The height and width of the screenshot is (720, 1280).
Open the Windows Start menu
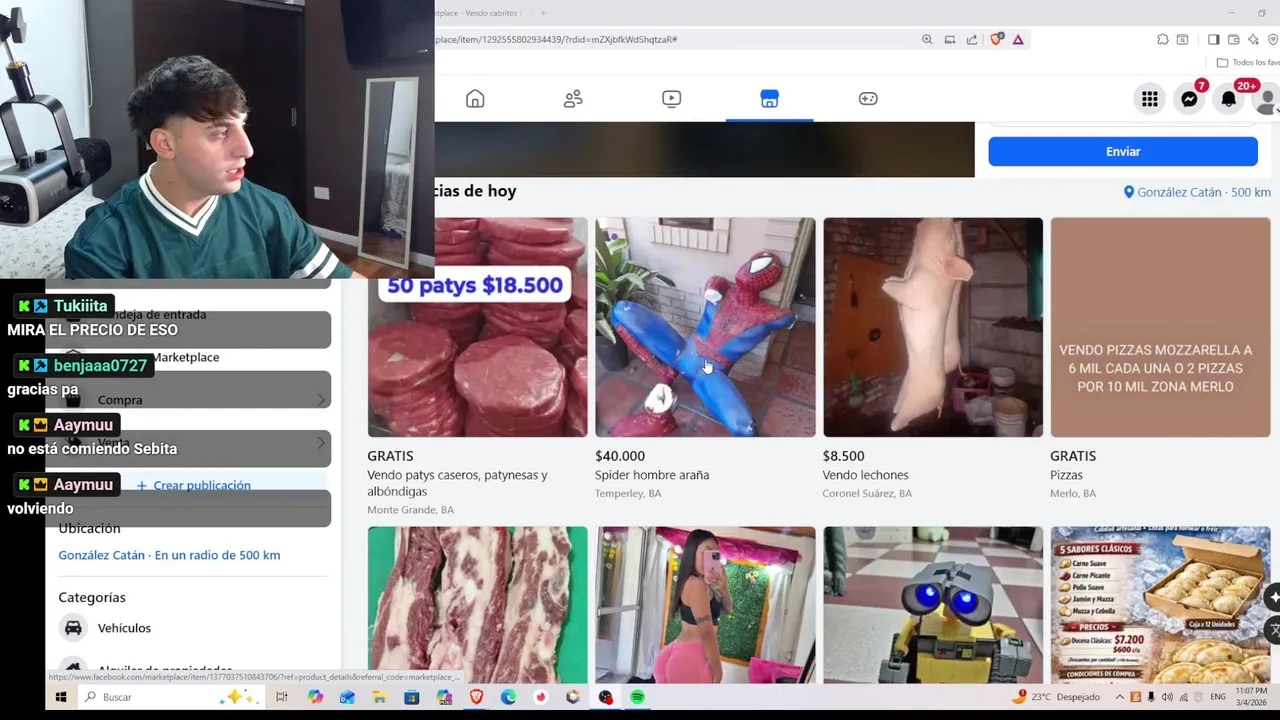coord(61,697)
